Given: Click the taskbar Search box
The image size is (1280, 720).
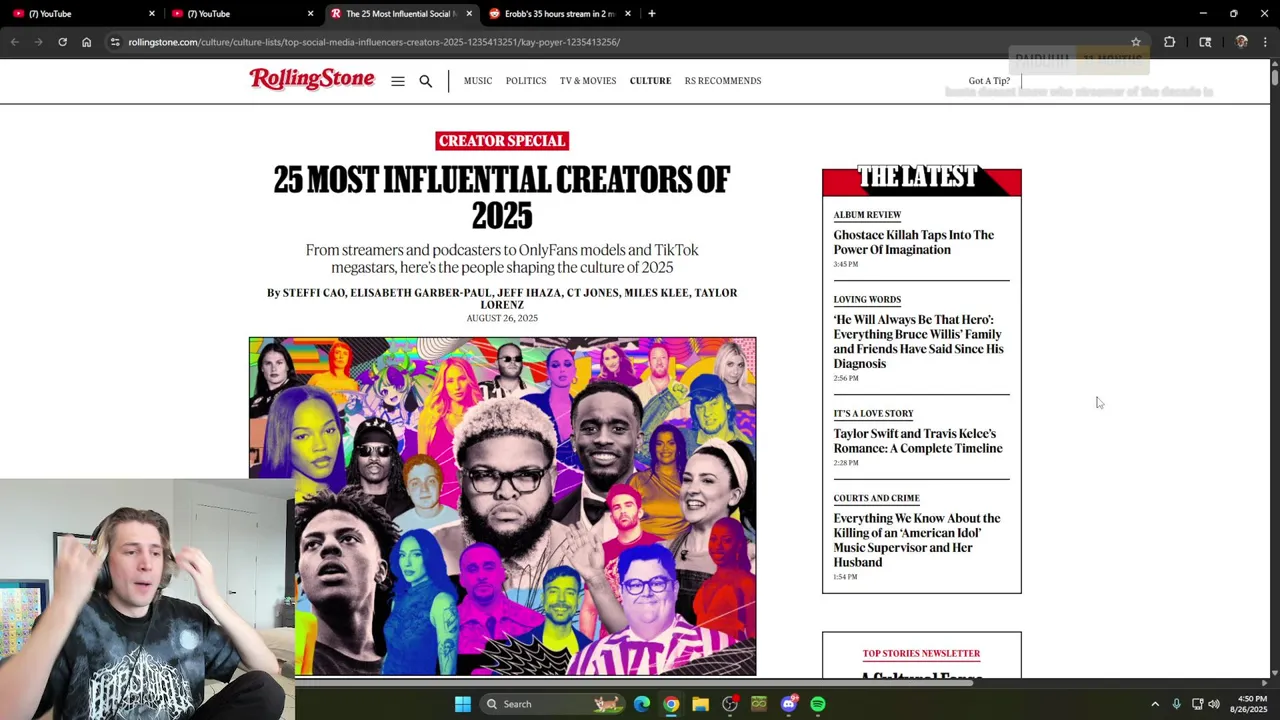Looking at the screenshot, I should coord(553,704).
